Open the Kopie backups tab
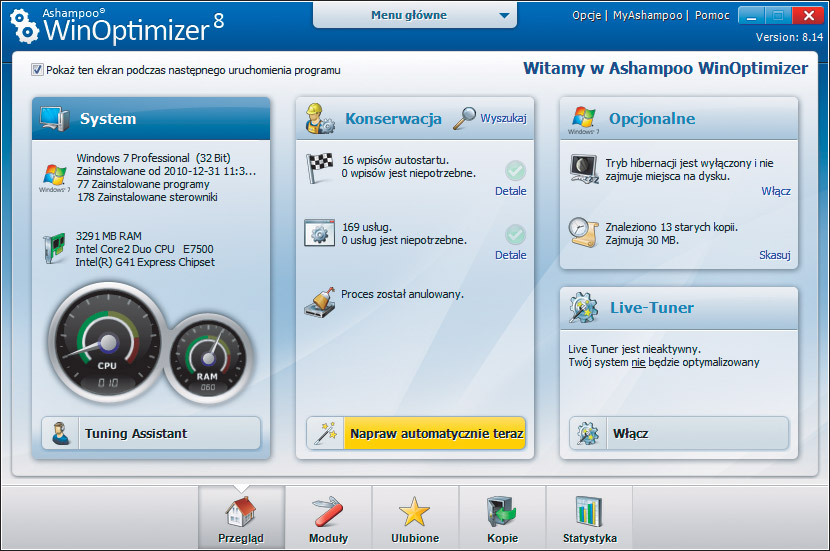This screenshot has height=551, width=830. 502,519
